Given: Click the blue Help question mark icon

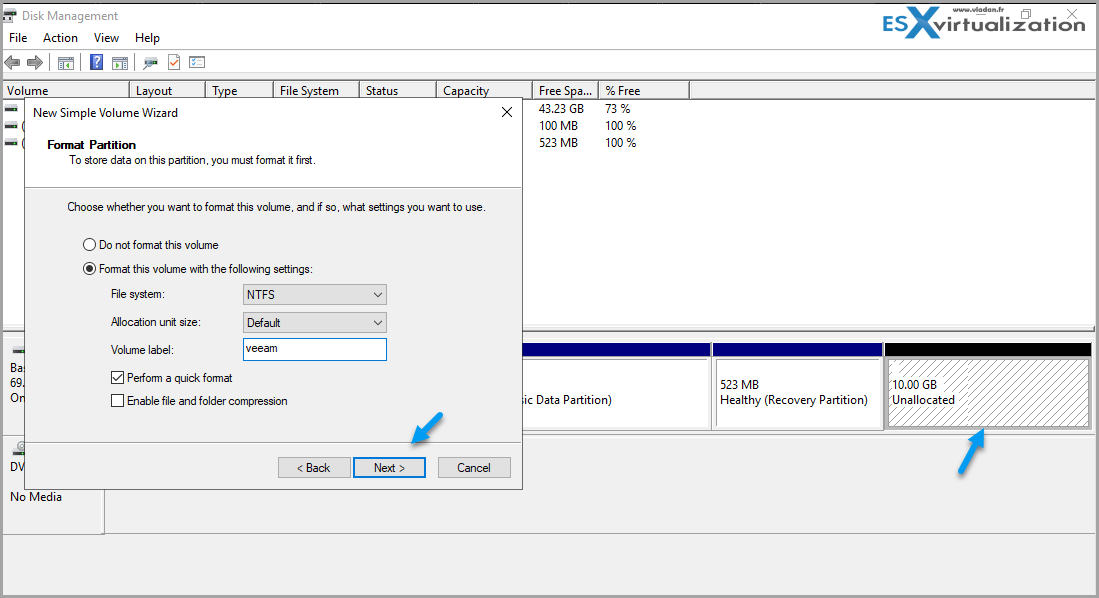Looking at the screenshot, I should [97, 62].
